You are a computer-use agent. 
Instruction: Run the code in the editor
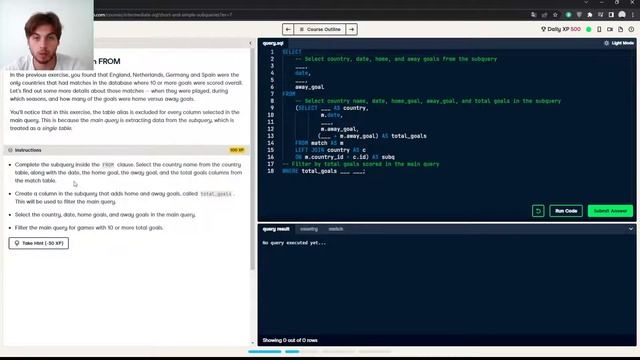566,211
